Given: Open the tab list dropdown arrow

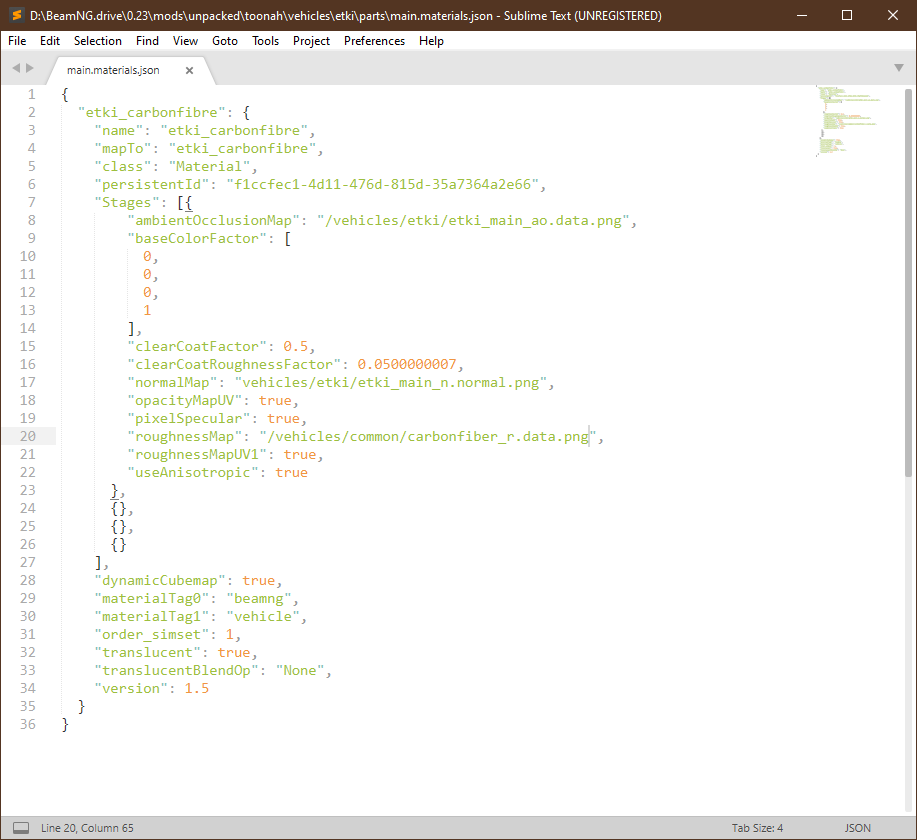Looking at the screenshot, I should pyautogui.click(x=899, y=68).
